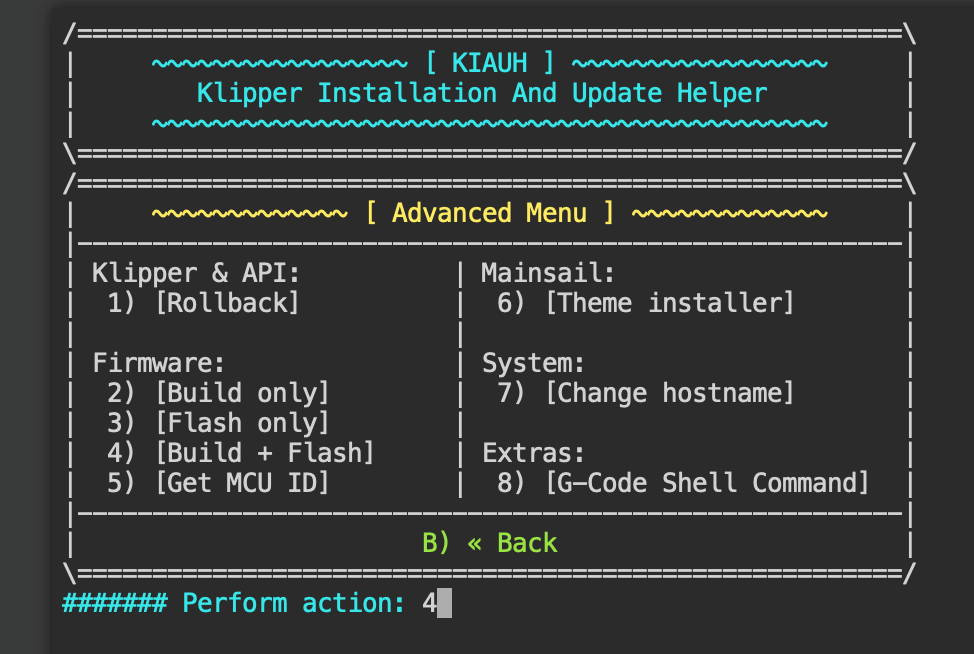Select the Build + Flash option
Viewport: 974px width, 654px height.
point(240,453)
